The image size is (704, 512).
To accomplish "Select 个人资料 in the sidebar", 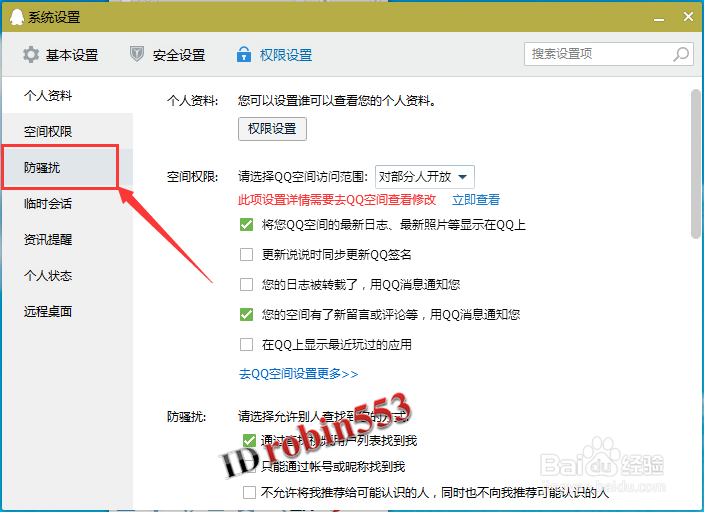I will [x=67, y=95].
